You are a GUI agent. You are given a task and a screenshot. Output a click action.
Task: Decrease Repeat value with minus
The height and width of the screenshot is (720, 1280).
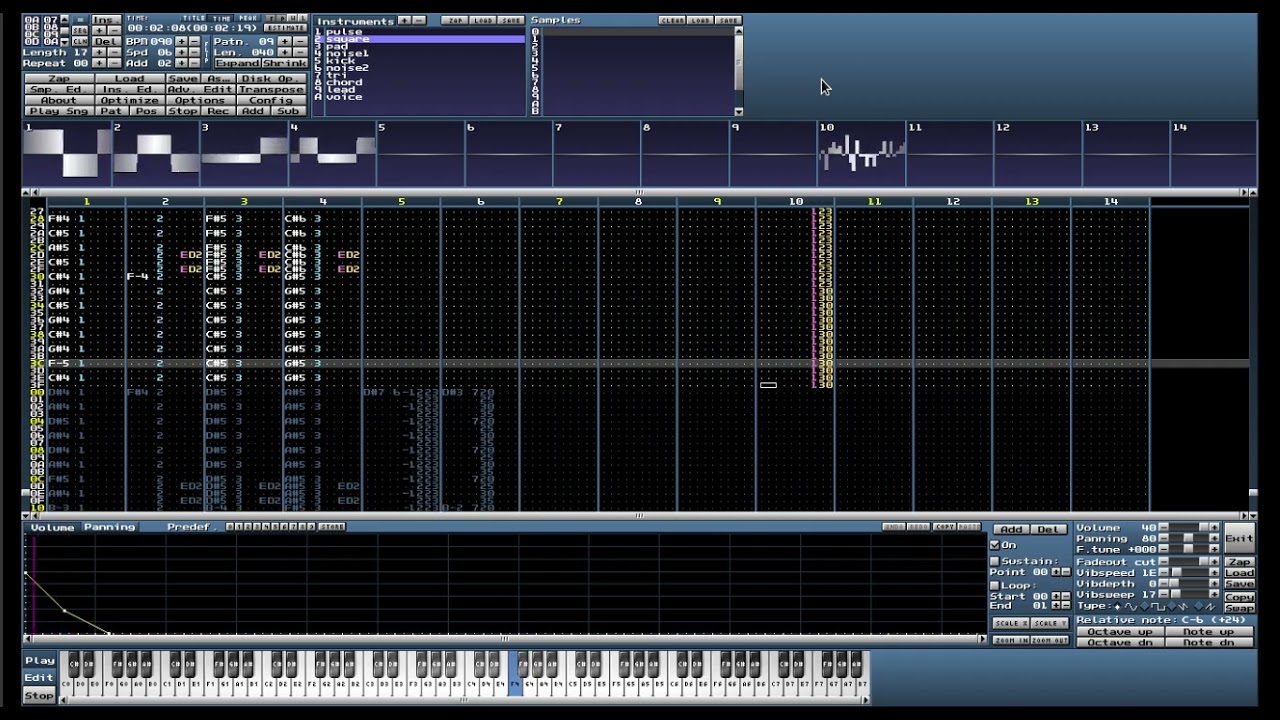click(114, 63)
